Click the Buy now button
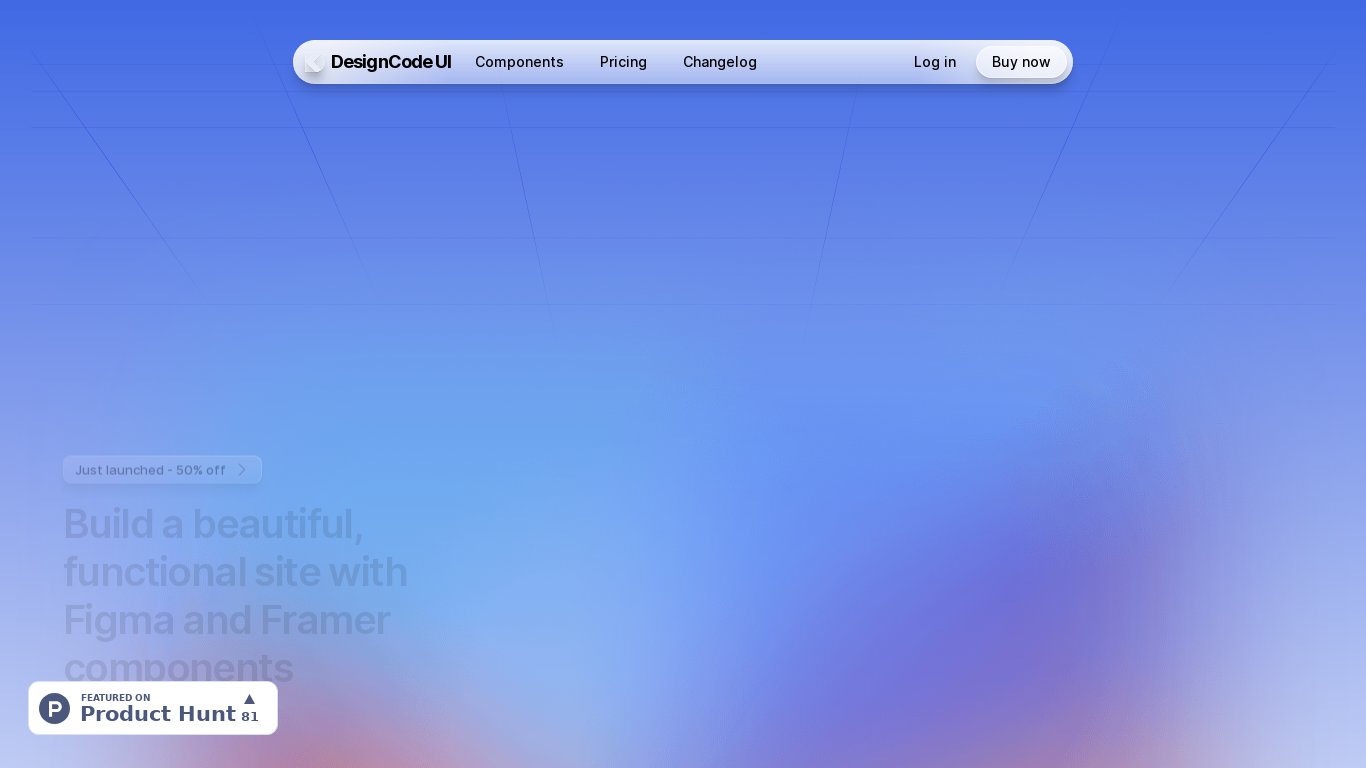Viewport: 1366px width, 768px height. point(1021,62)
